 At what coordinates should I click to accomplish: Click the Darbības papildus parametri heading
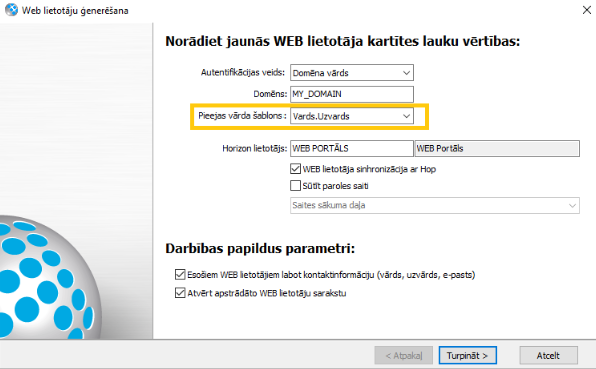click(260, 249)
